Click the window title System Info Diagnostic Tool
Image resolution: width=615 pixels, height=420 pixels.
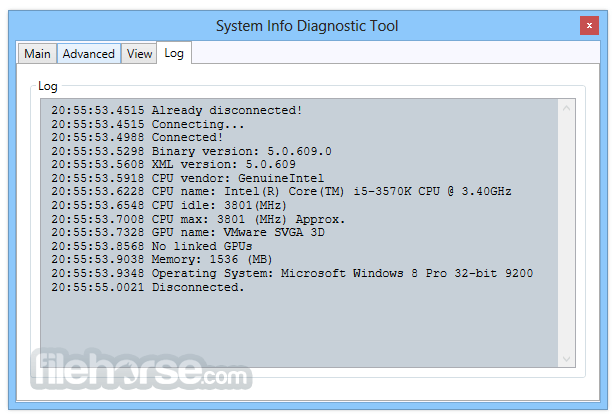click(307, 26)
